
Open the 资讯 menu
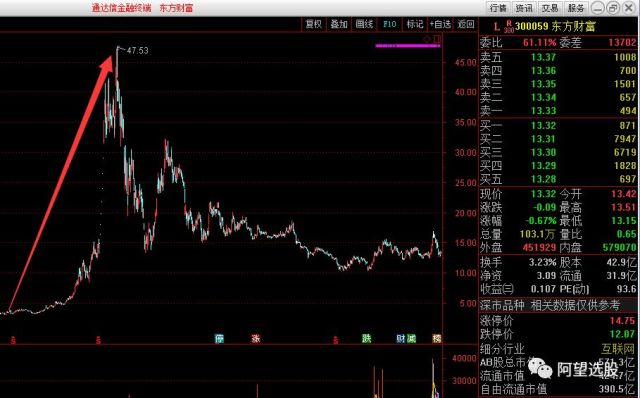[x=524, y=8]
